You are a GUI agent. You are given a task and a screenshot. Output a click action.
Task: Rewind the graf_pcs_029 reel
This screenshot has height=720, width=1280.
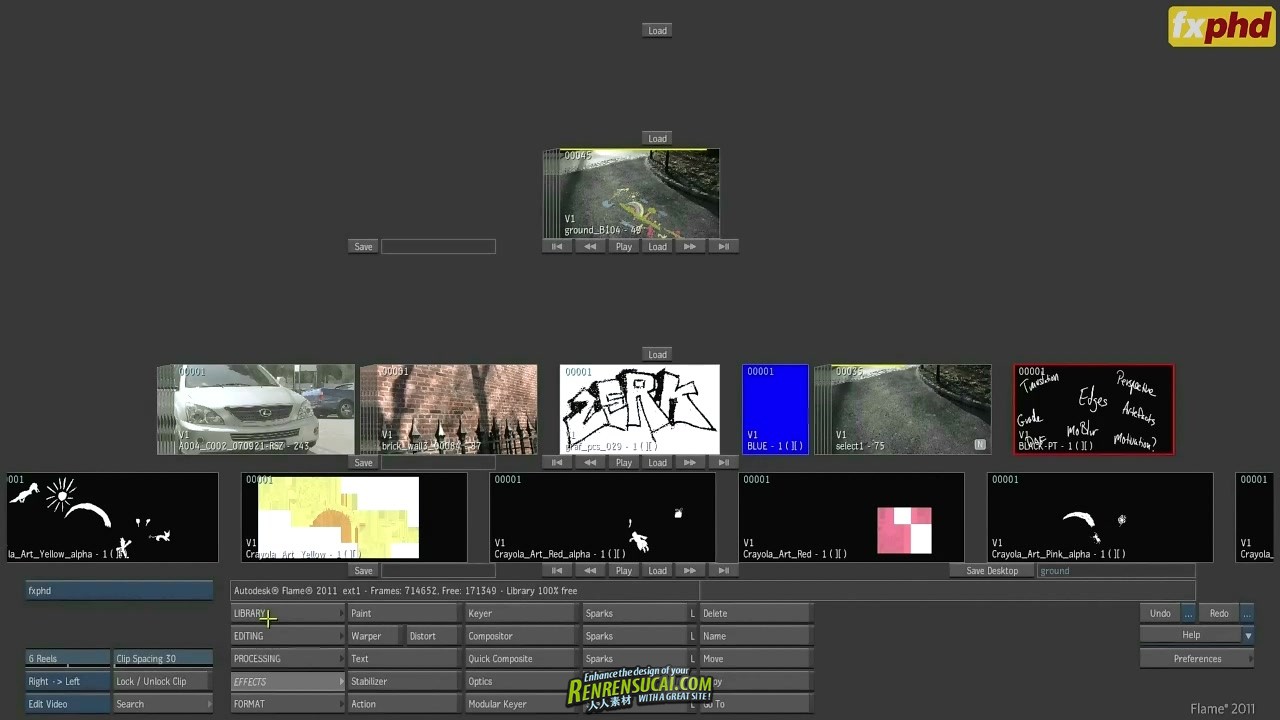coord(590,462)
